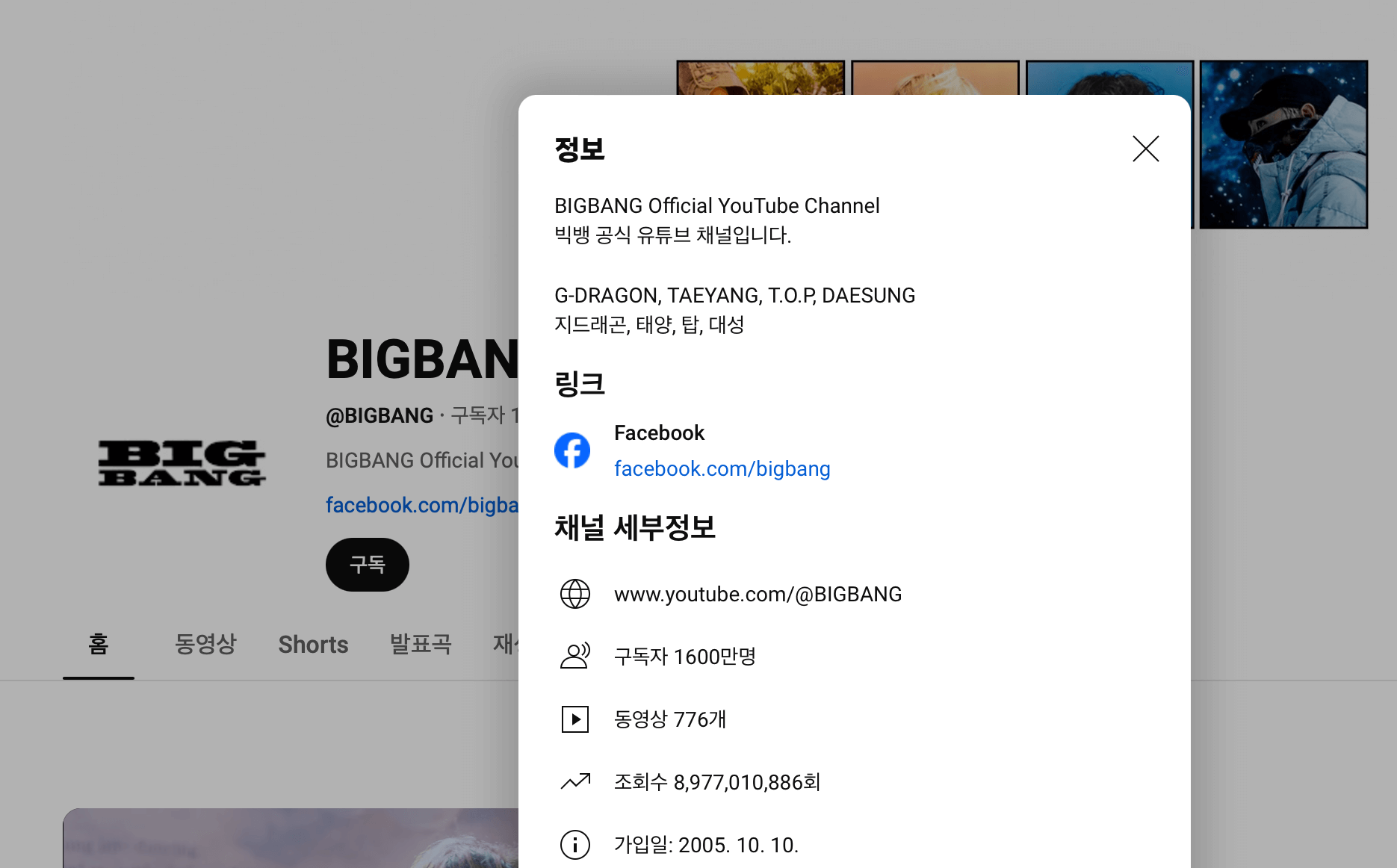Click the 링크 section heading
This screenshot has width=1397, height=868.
(x=580, y=384)
